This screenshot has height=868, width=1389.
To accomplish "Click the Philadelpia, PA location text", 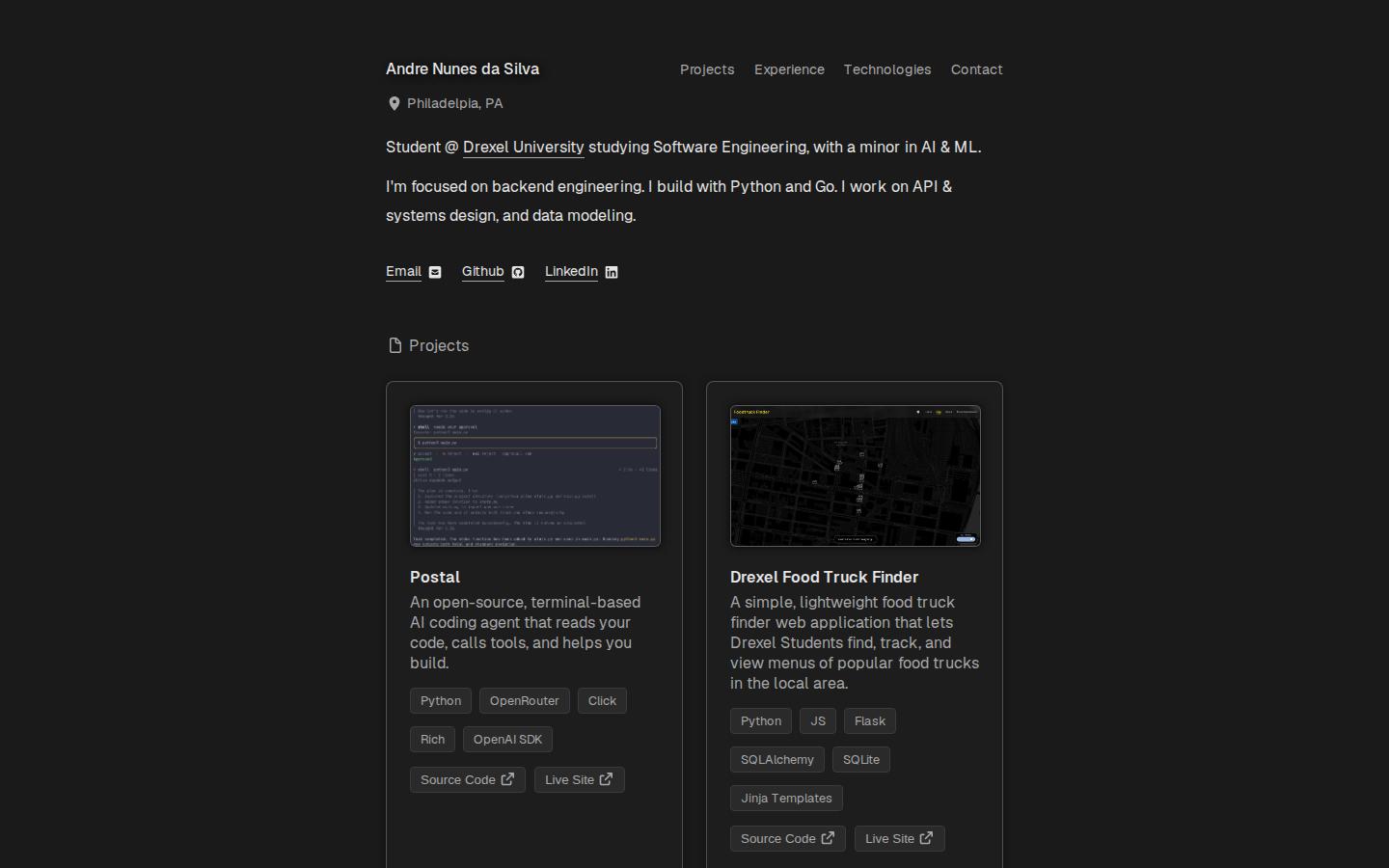I will coord(455,103).
